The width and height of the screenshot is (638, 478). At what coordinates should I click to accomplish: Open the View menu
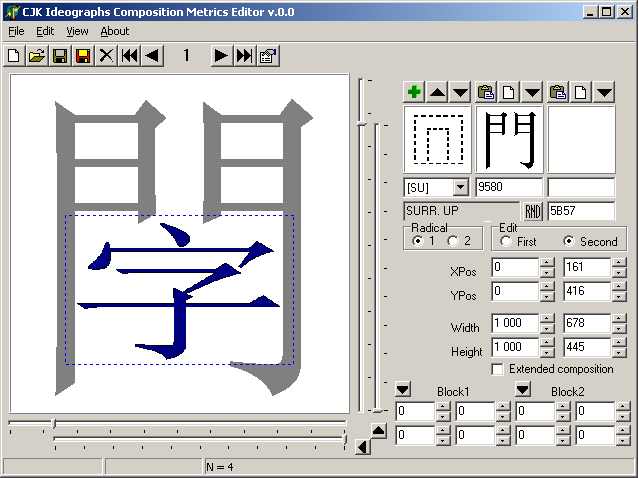click(77, 31)
